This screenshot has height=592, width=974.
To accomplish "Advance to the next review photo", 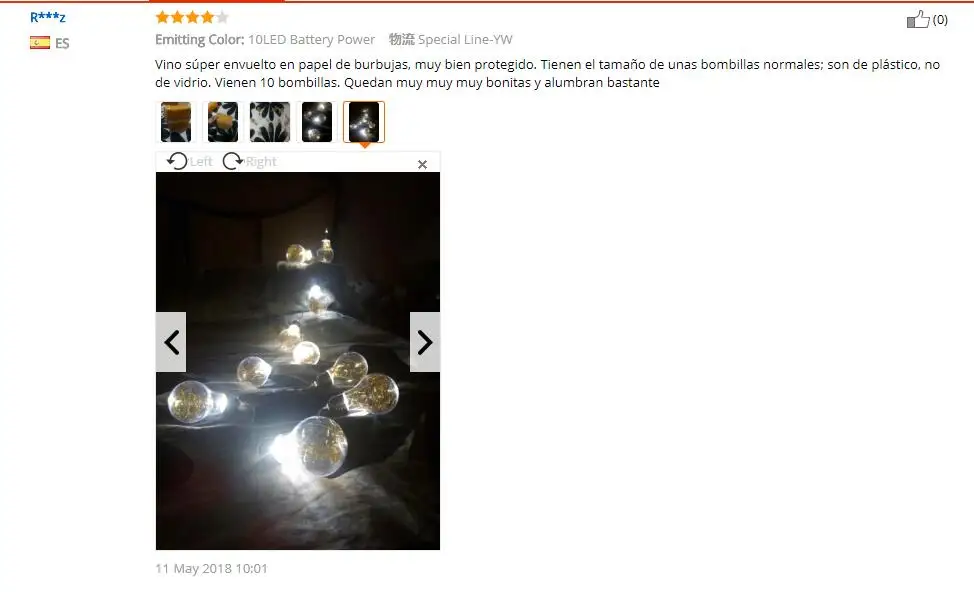I will click(425, 342).
